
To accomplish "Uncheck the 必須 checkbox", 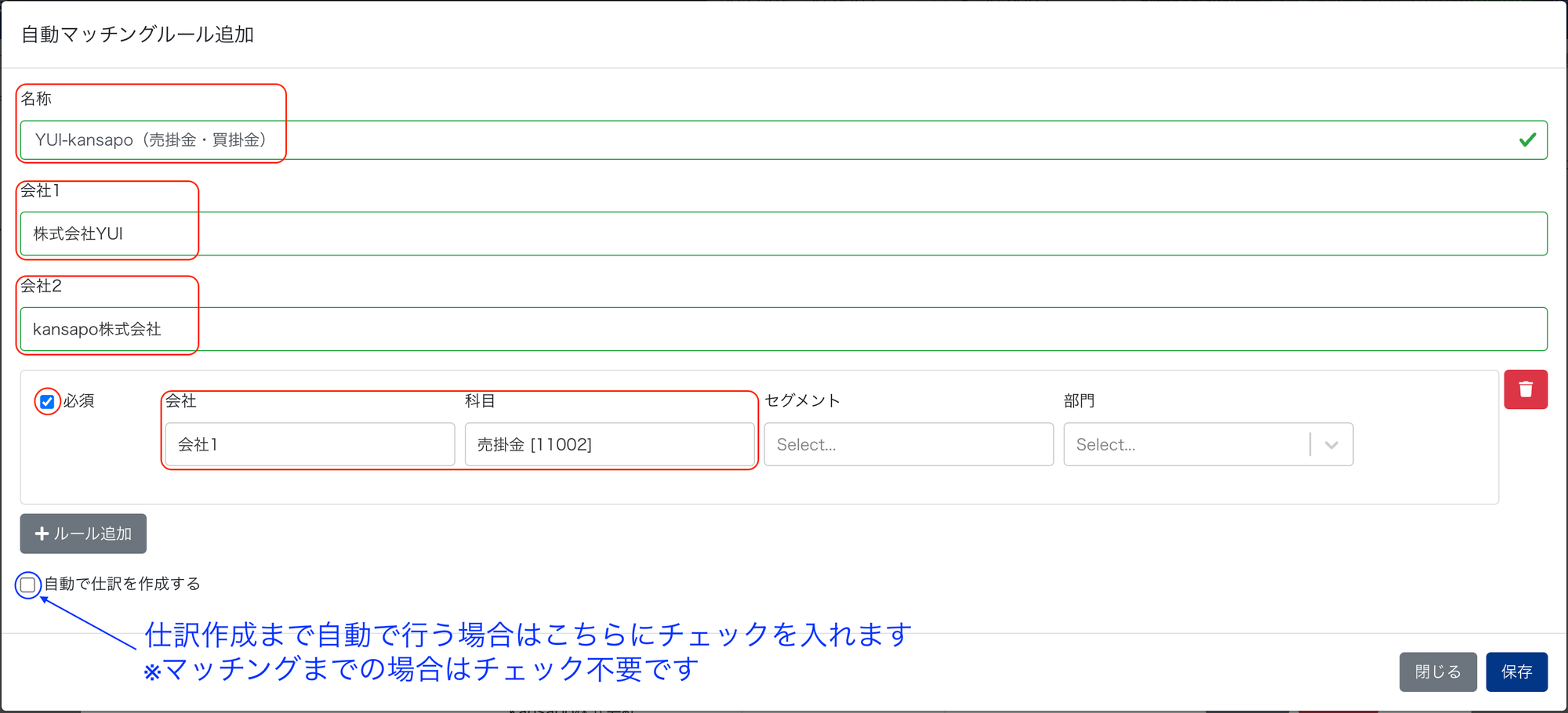I will click(47, 402).
